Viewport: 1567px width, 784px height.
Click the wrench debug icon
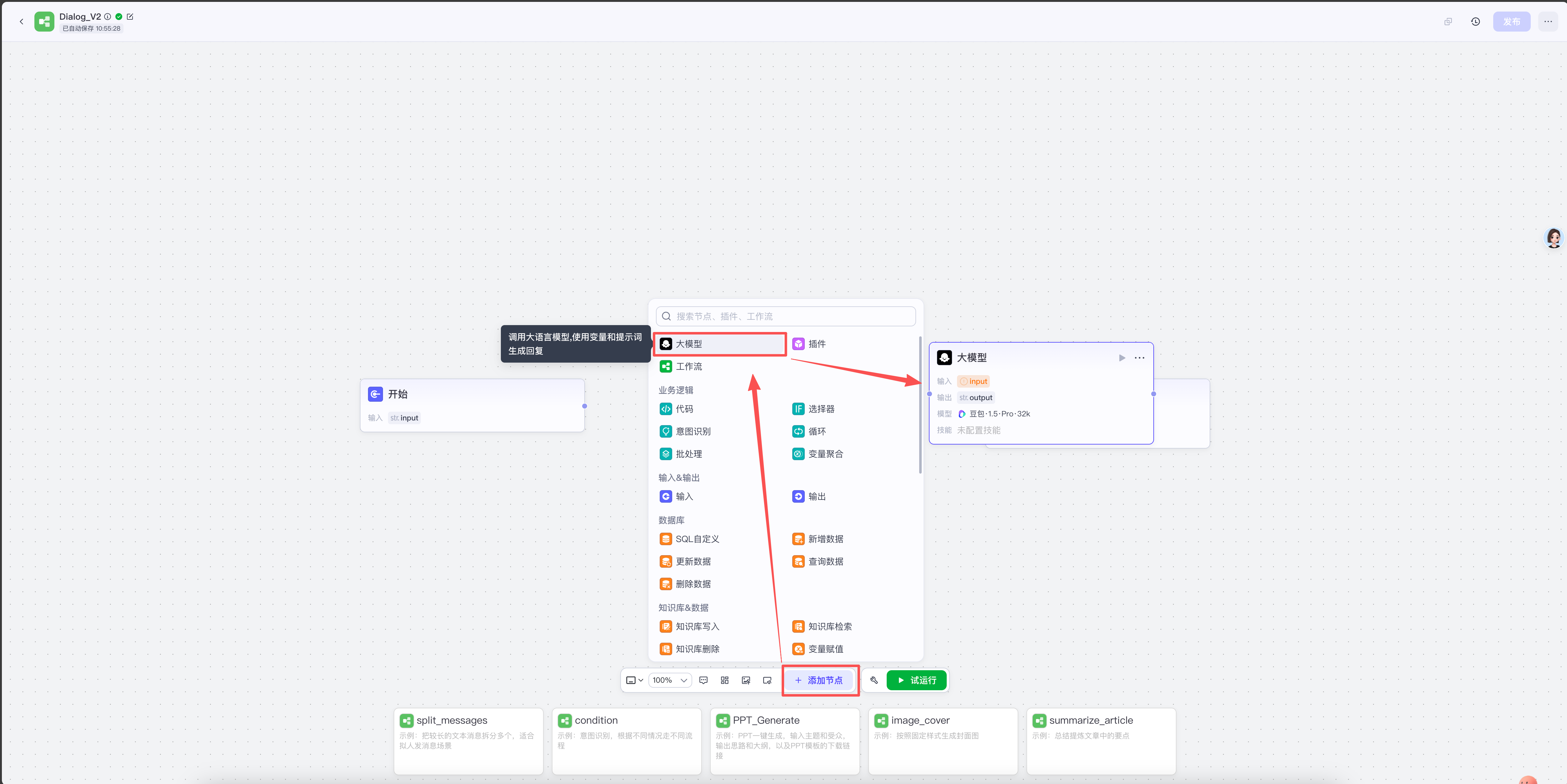(x=874, y=680)
